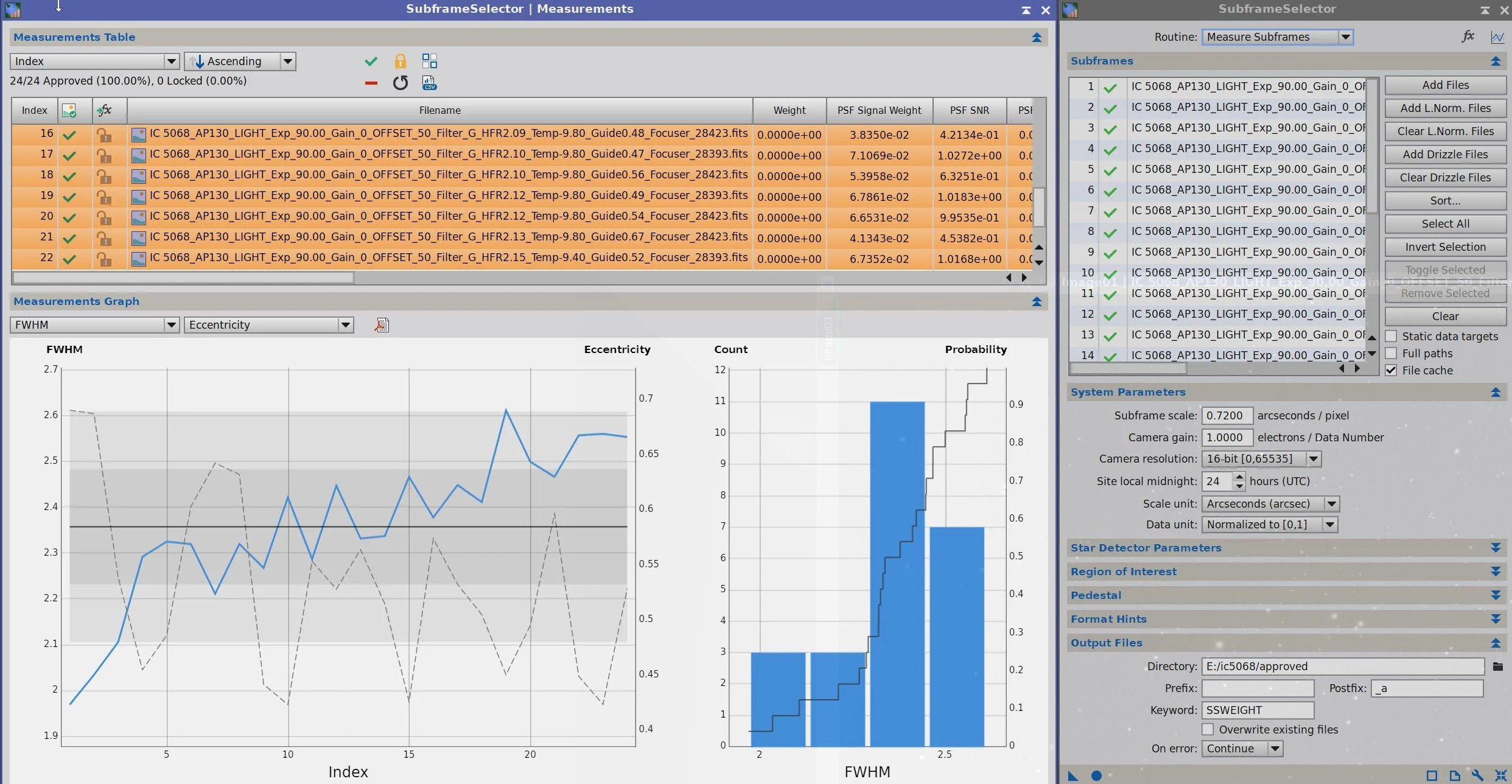Click the circular reset arrow icon

point(400,83)
